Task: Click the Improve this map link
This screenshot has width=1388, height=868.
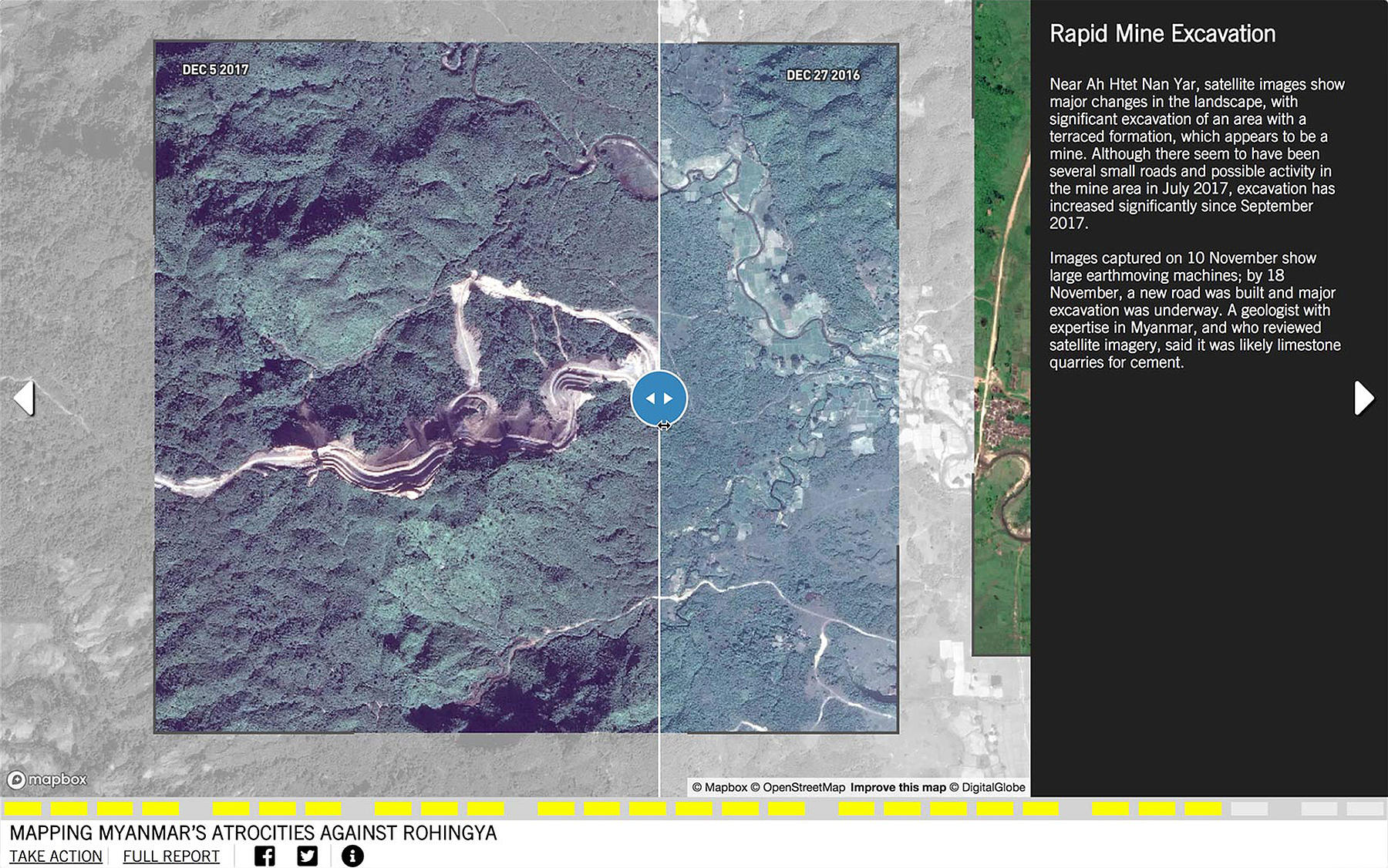Action: [x=898, y=787]
